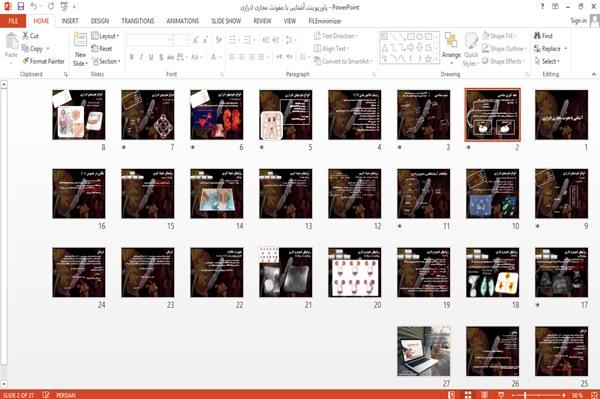Open the Shape Effects dropdown
Image resolution: width=600 pixels, height=399 pixels.
tap(504, 61)
